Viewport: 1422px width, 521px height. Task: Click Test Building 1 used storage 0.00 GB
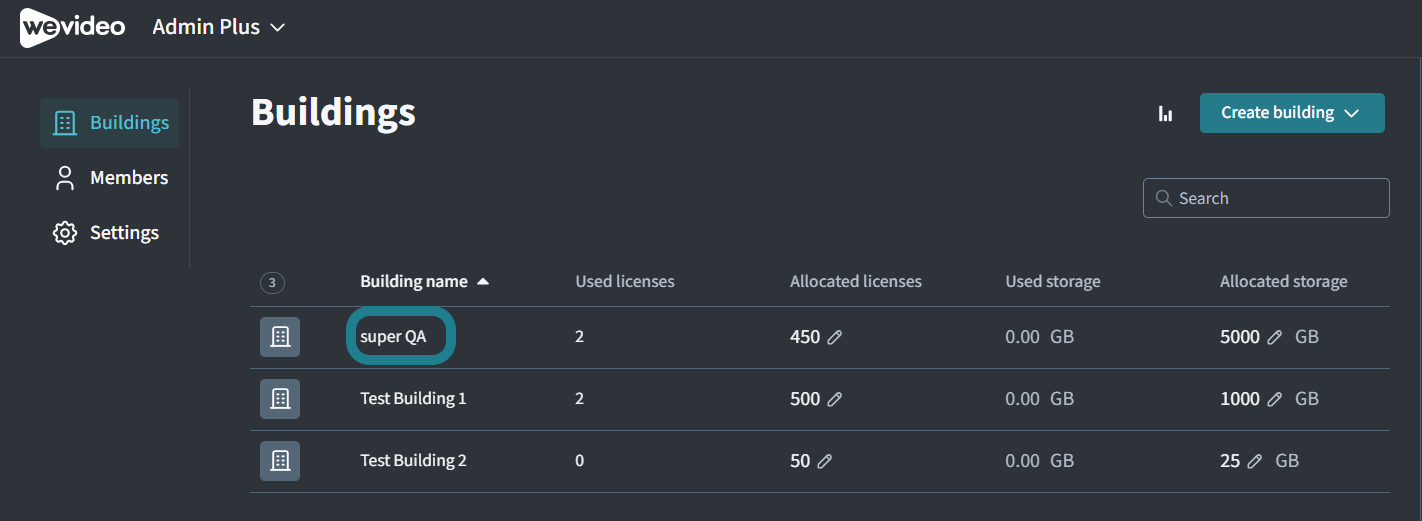[x=1040, y=399]
